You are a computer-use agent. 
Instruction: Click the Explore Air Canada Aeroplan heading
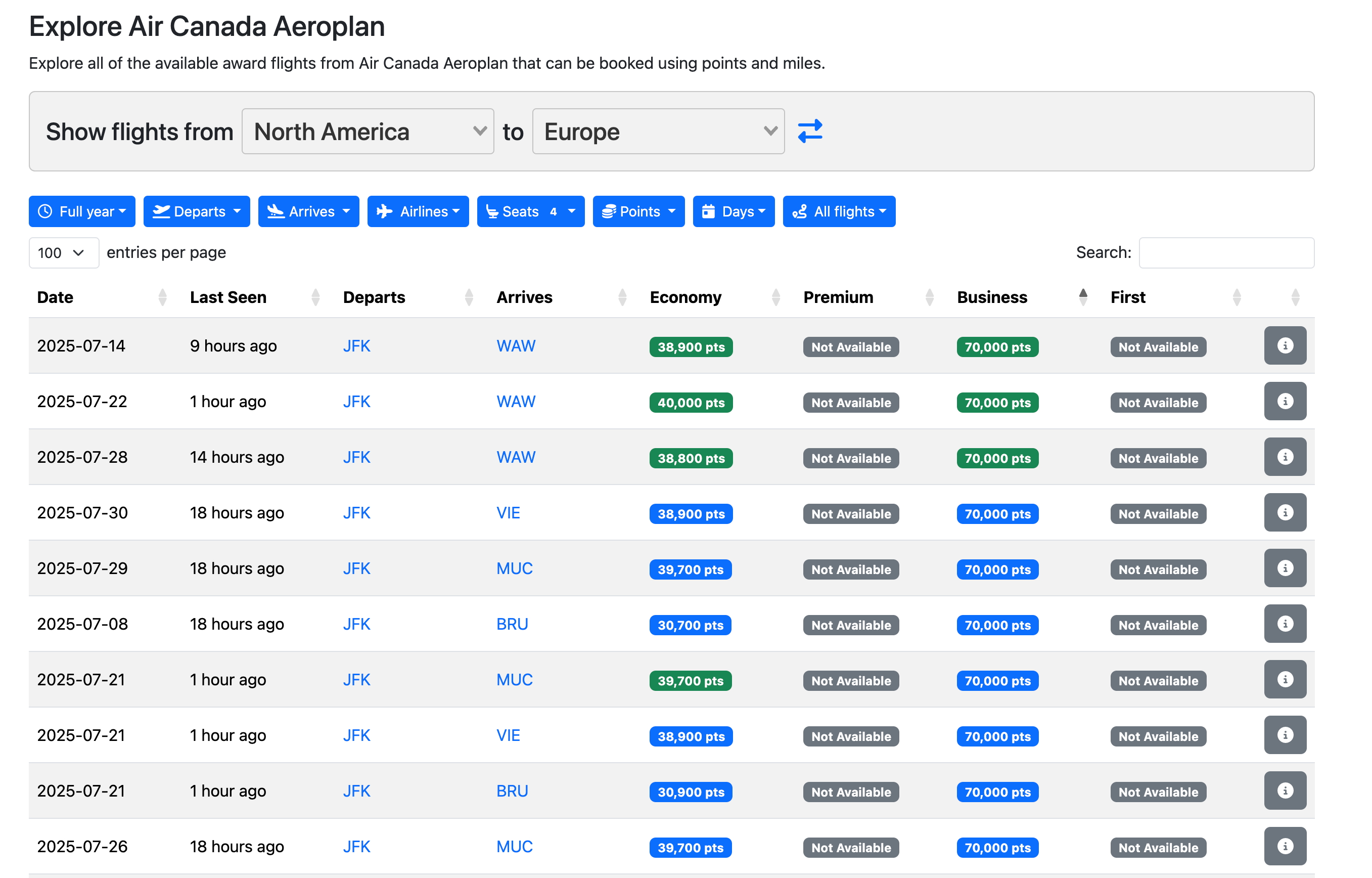[207, 26]
